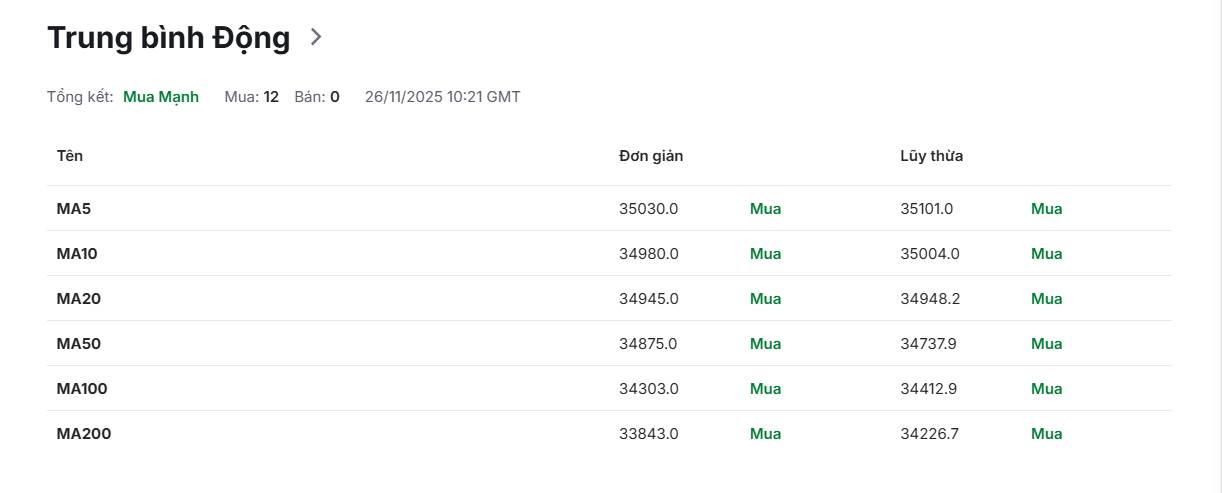1222x493 pixels.
Task: Click the MA10 row label
Action: pyautogui.click(x=77, y=254)
